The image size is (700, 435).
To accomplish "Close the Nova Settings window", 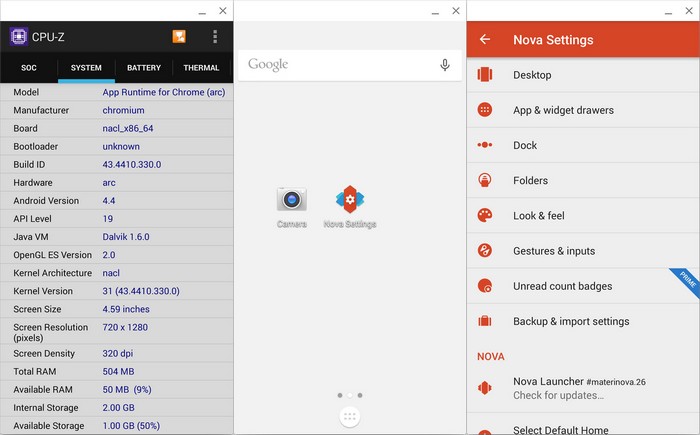I will pos(689,11).
